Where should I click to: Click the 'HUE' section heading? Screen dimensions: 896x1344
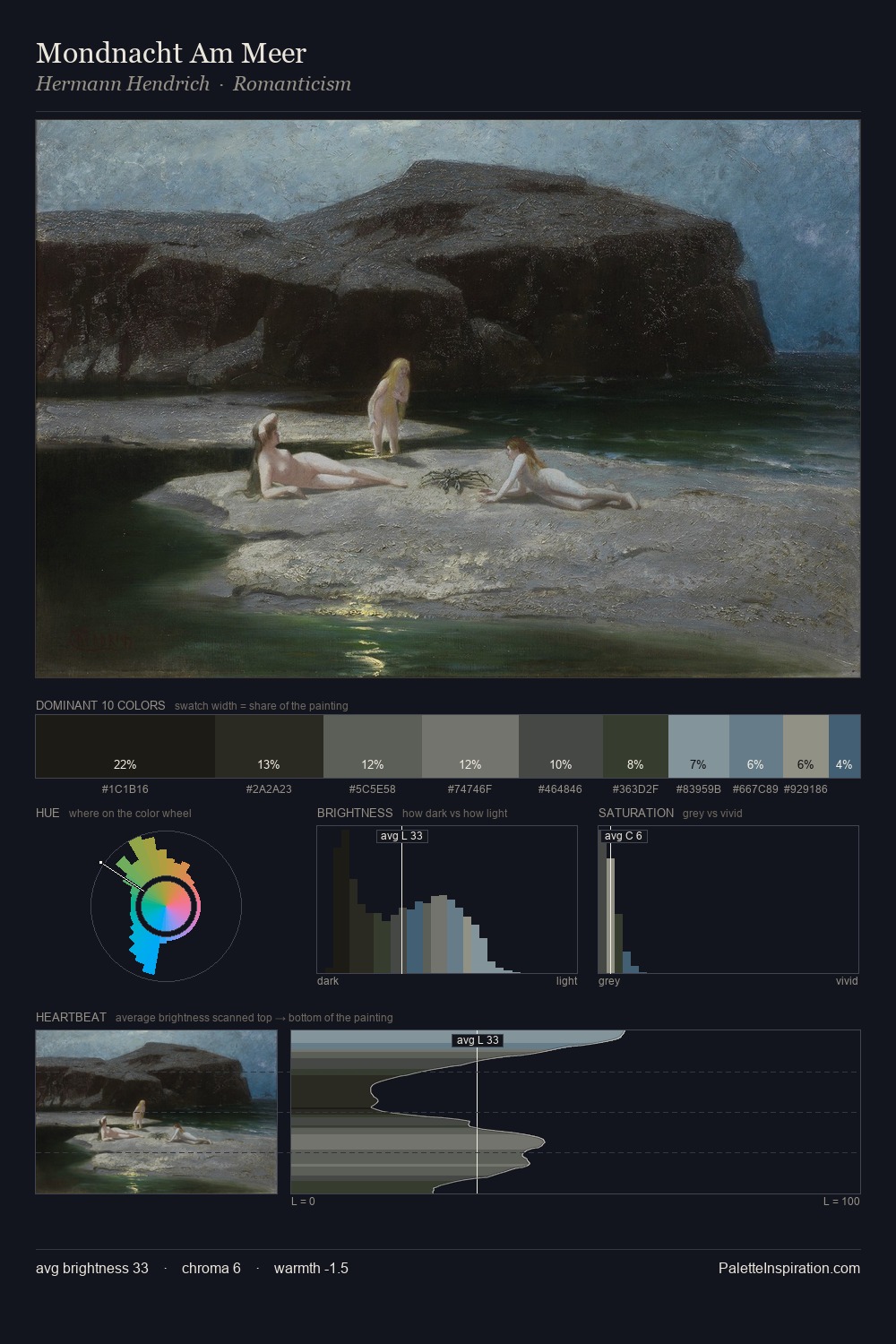(47, 813)
